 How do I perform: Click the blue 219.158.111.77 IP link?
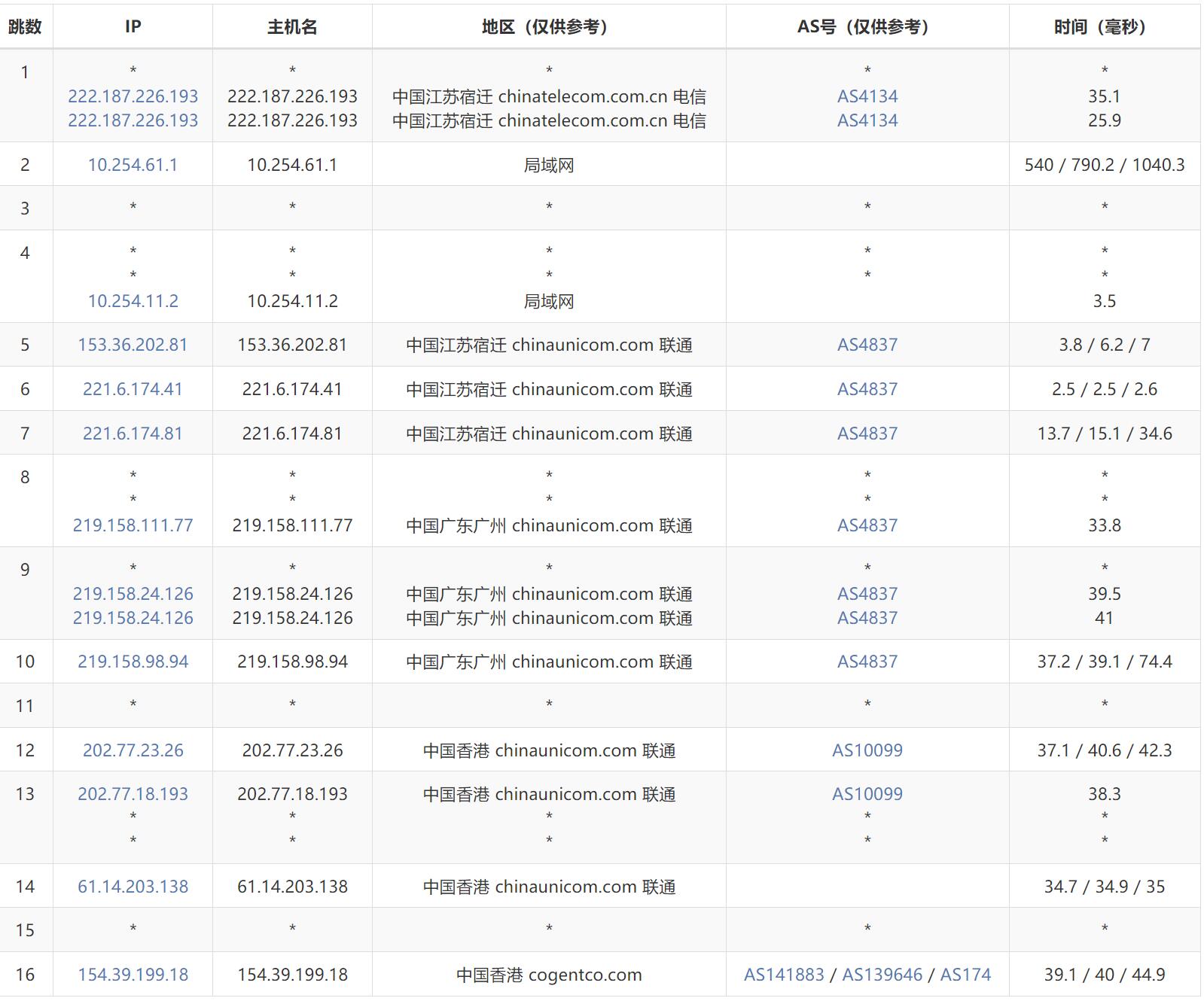(133, 525)
